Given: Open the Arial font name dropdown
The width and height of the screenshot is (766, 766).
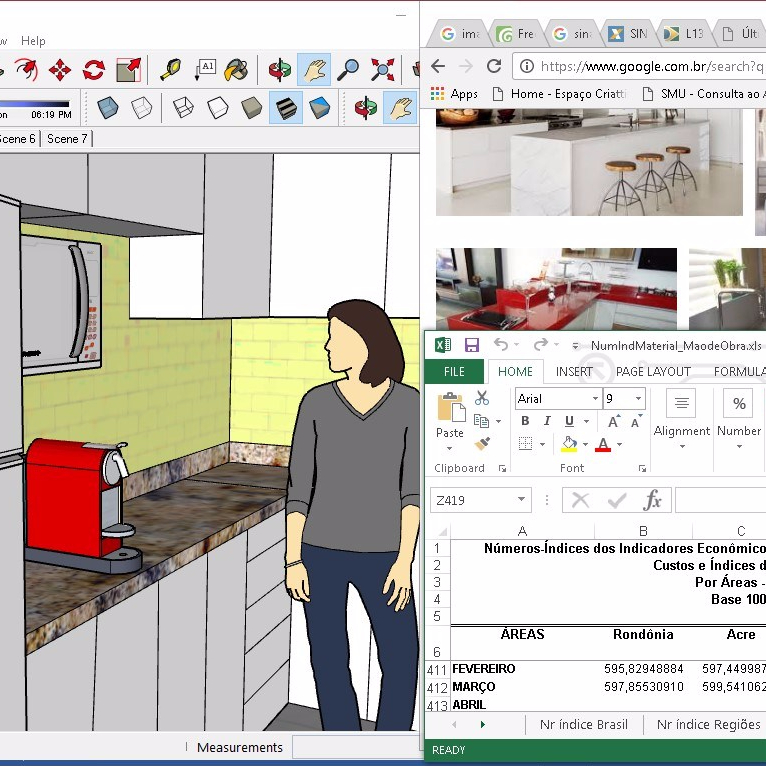Looking at the screenshot, I should [596, 398].
